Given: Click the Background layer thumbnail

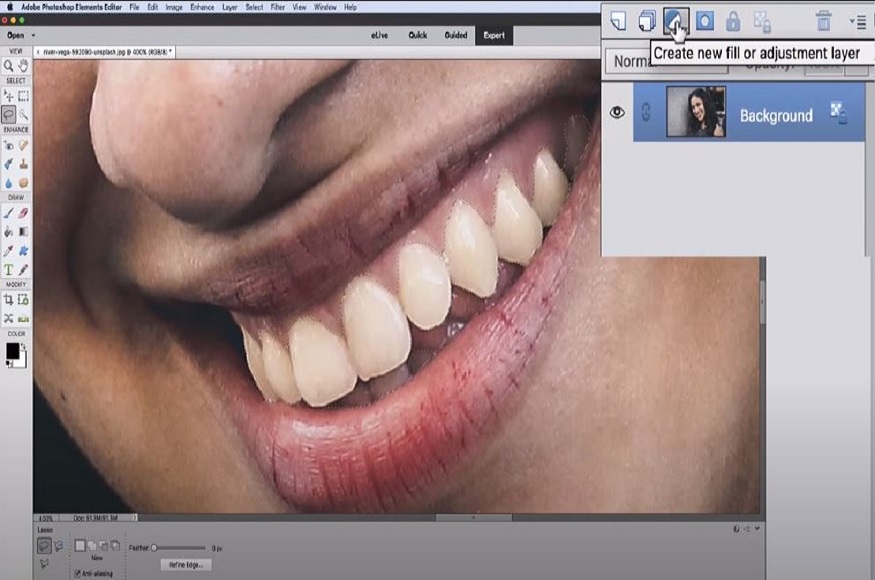Looking at the screenshot, I should [696, 112].
